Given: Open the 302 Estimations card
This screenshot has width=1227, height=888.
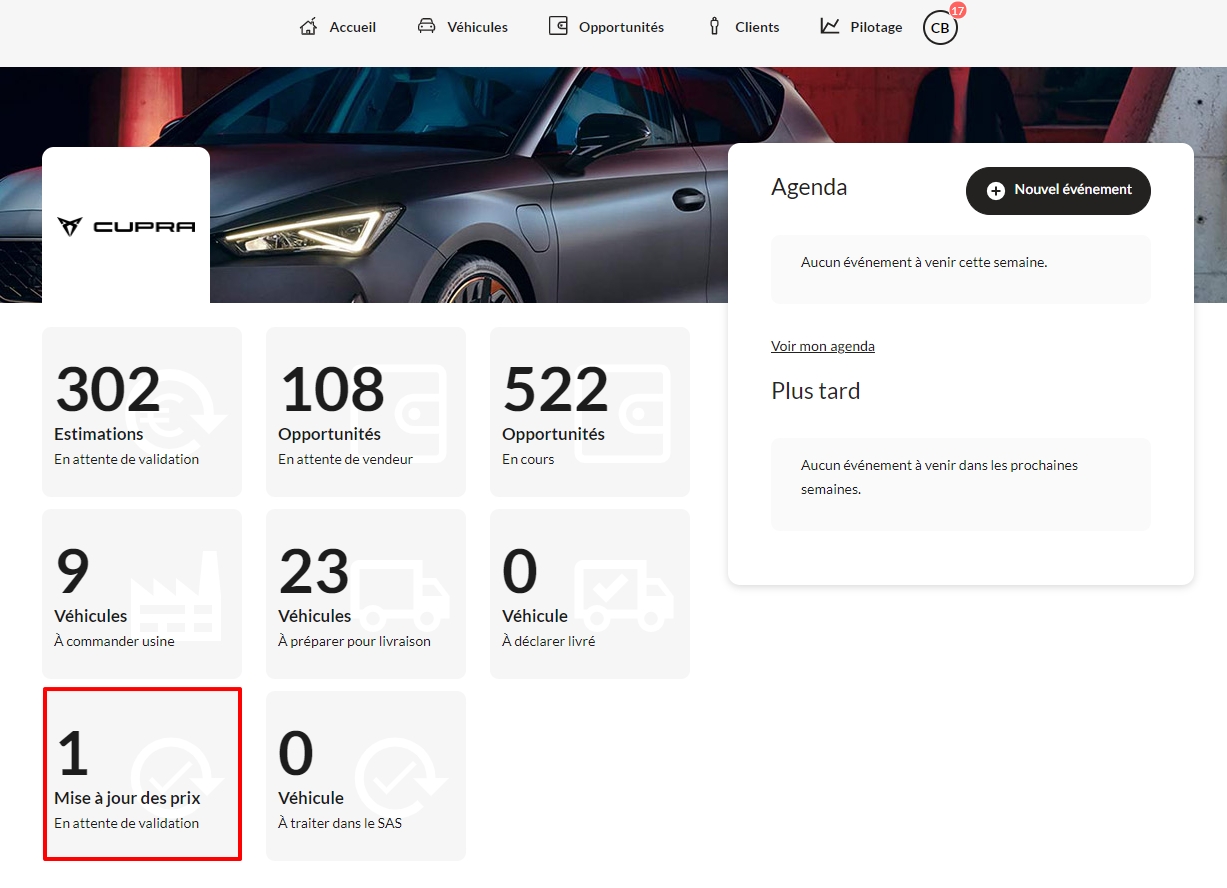Looking at the screenshot, I should pos(142,412).
